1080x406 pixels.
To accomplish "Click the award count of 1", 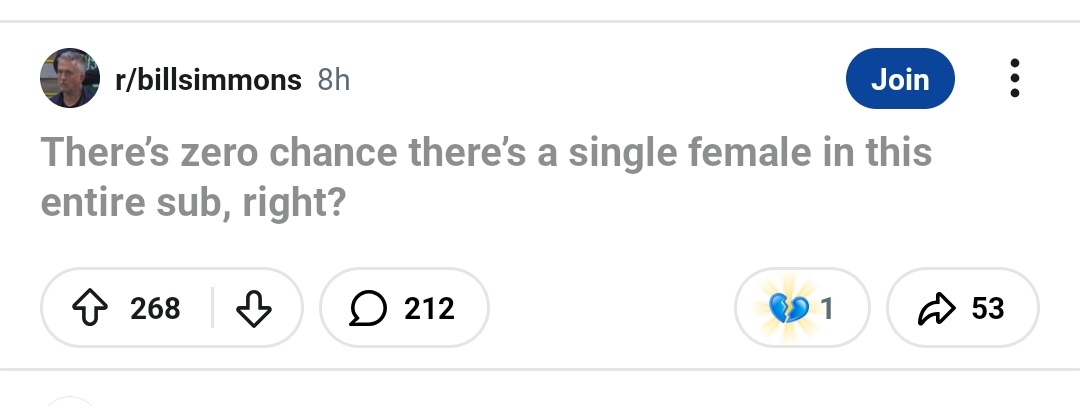I will pyautogui.click(x=827, y=308).
